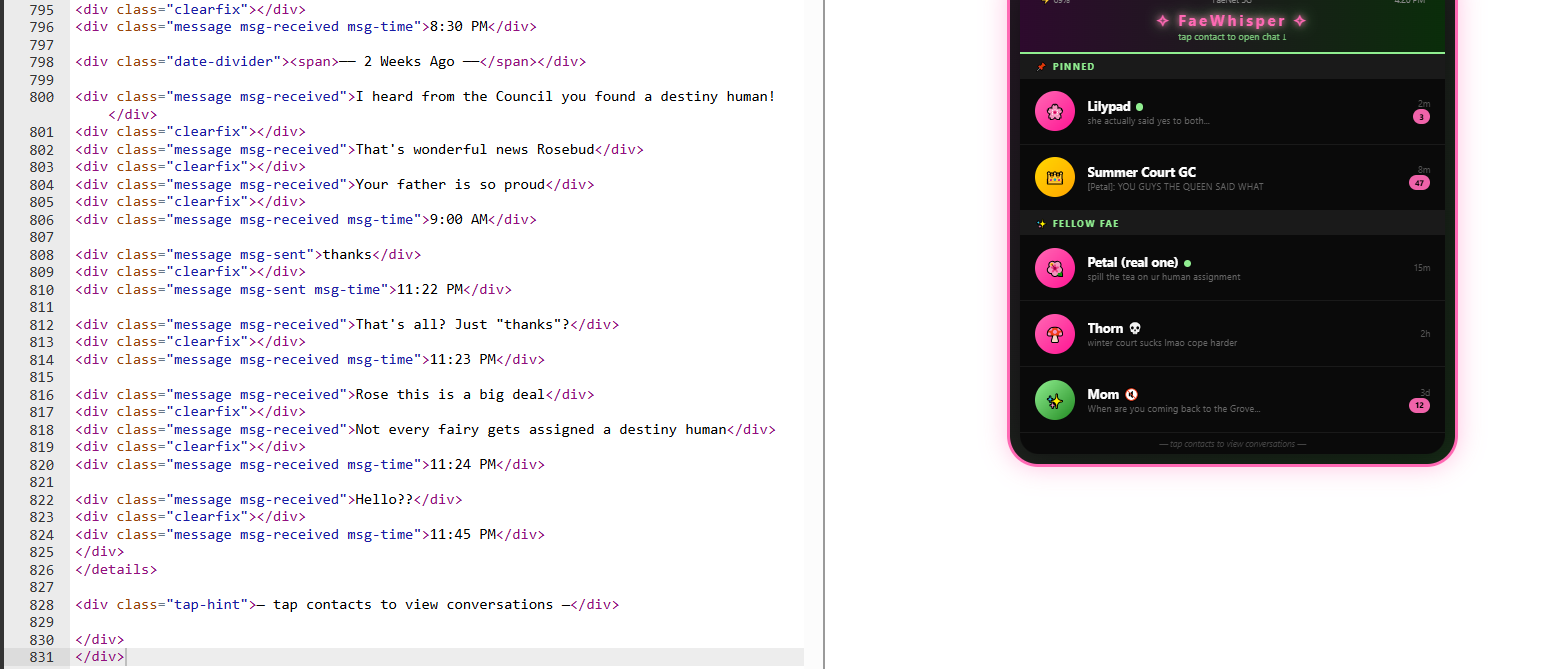The width and height of the screenshot is (1558, 669).
Task: Click line number 812 in the gutter
Action: click(x=42, y=325)
